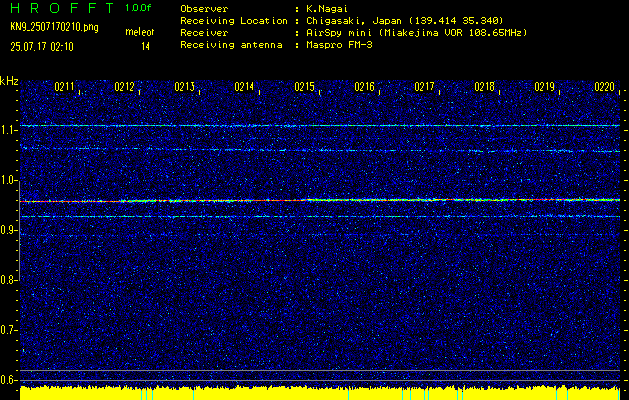
Task: Click the 0.6 kHz axis label
Action: (x=8, y=380)
